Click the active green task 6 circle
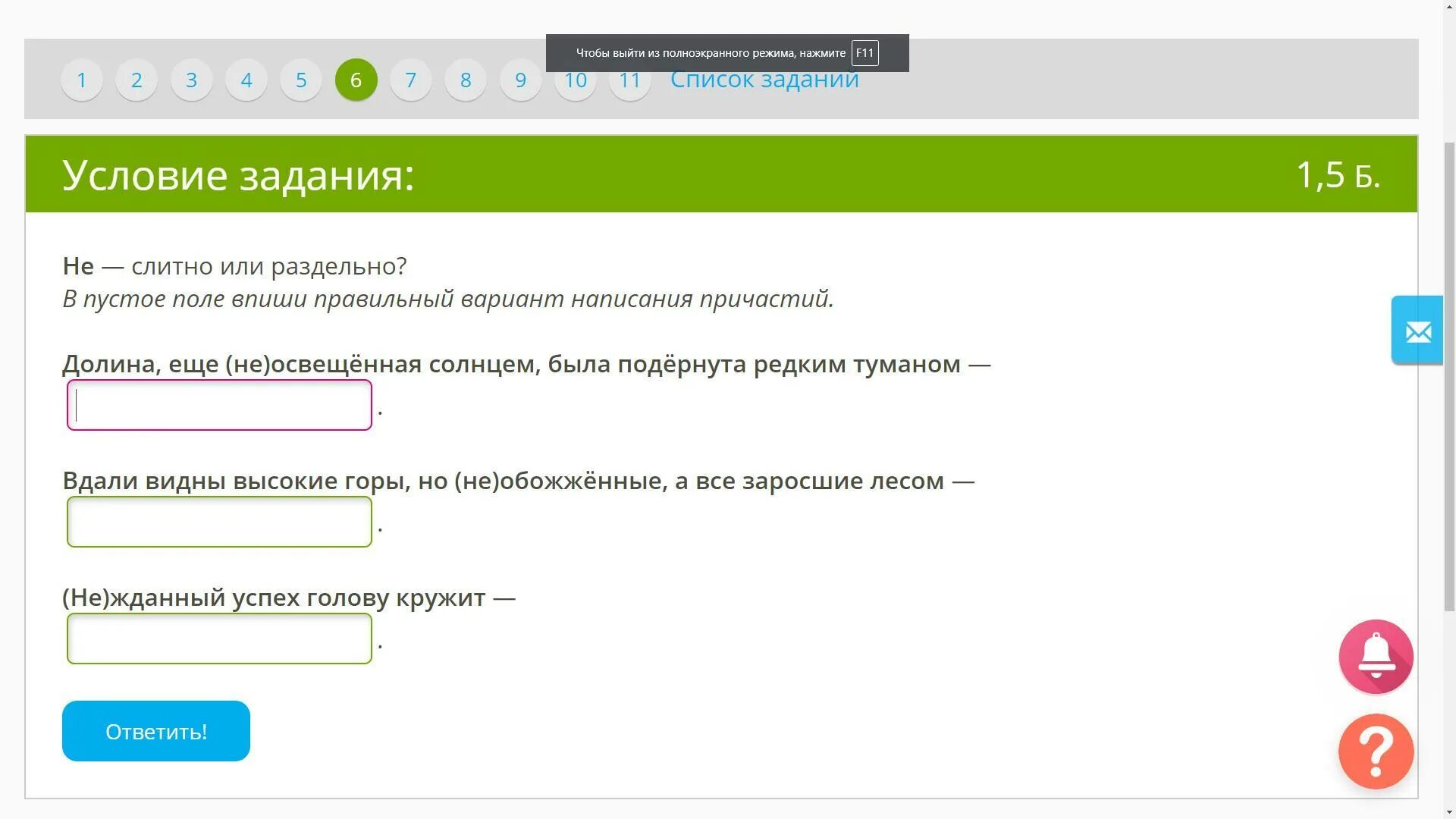This screenshot has height=819, width=1456. pyautogui.click(x=356, y=80)
